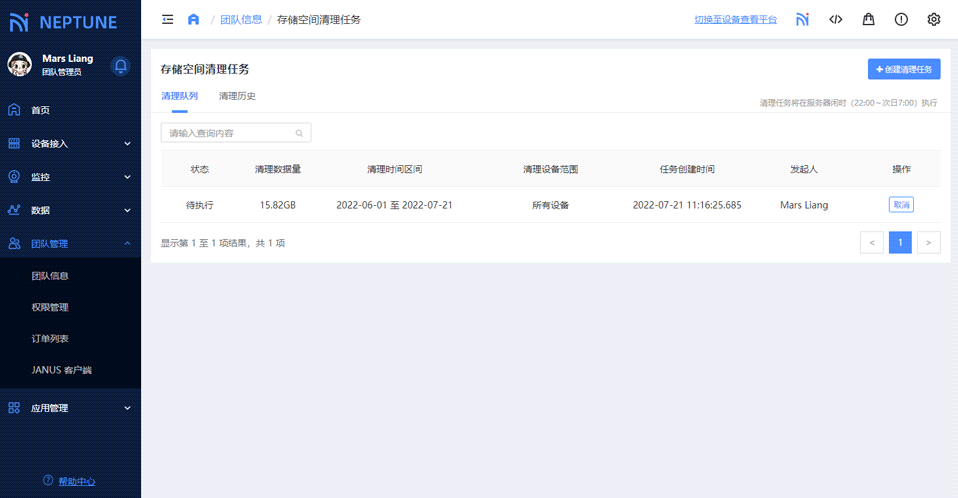Switch to the 清理历史 tab
The height and width of the screenshot is (498, 958).
237,96
